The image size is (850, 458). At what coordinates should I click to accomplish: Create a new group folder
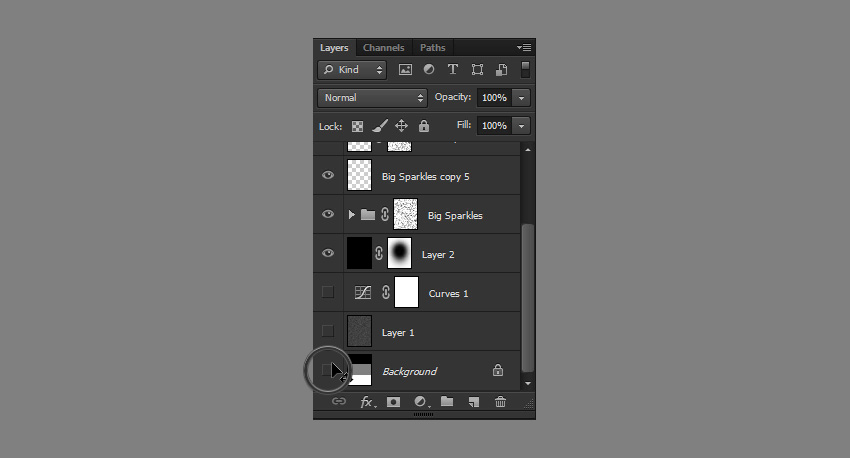click(x=447, y=401)
